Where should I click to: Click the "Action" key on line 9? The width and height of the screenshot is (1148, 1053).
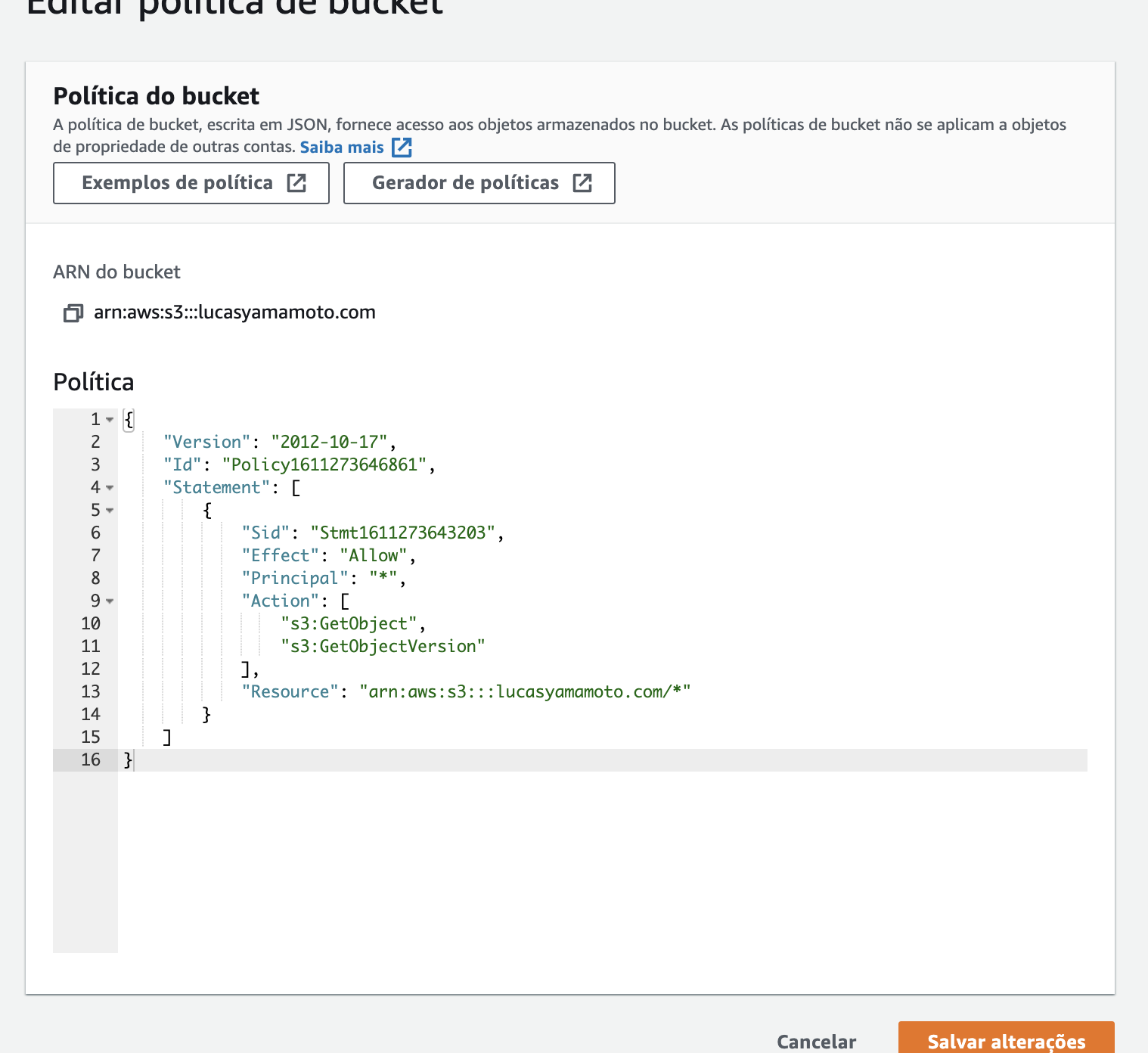coord(281,601)
